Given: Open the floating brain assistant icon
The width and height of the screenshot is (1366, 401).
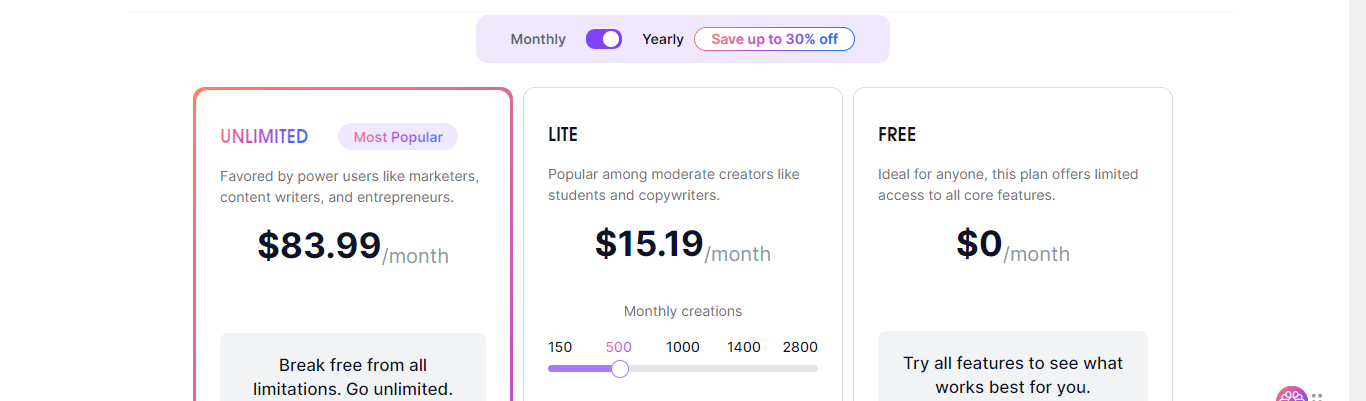Looking at the screenshot, I should click(1291, 396).
